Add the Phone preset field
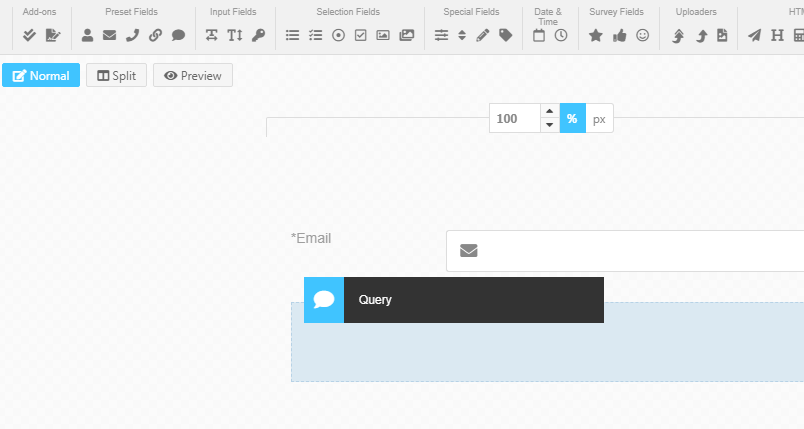This screenshot has height=429, width=804. 132,35
